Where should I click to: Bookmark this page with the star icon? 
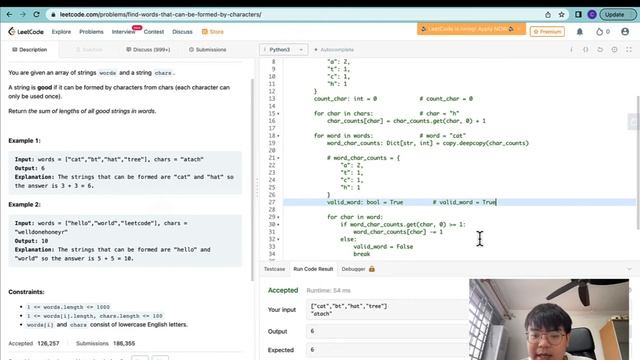(562, 15)
